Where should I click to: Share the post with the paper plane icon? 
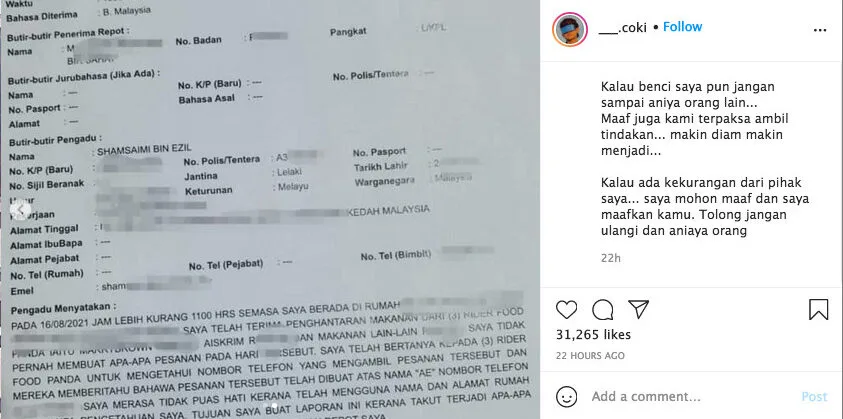pyautogui.click(x=638, y=309)
